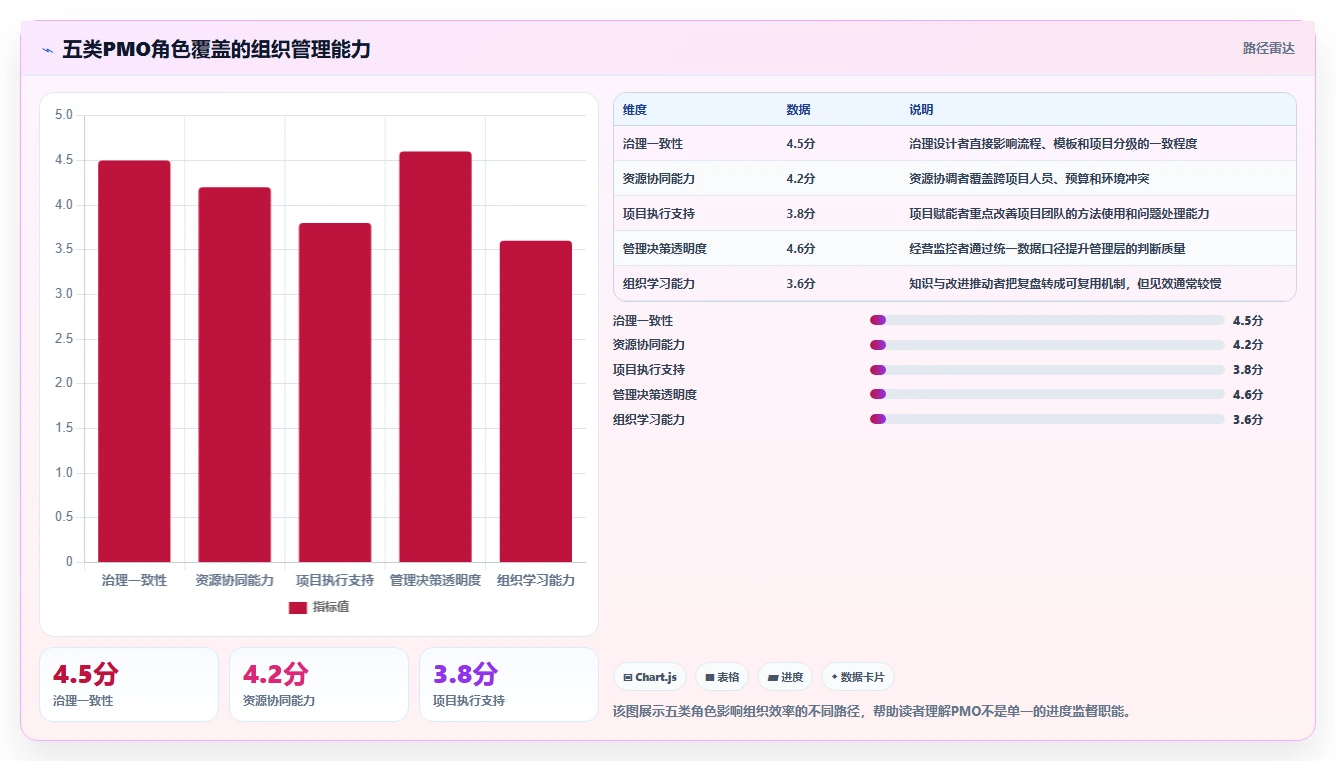Select the 进度 chip
The image size is (1336, 761).
[x=785, y=677]
